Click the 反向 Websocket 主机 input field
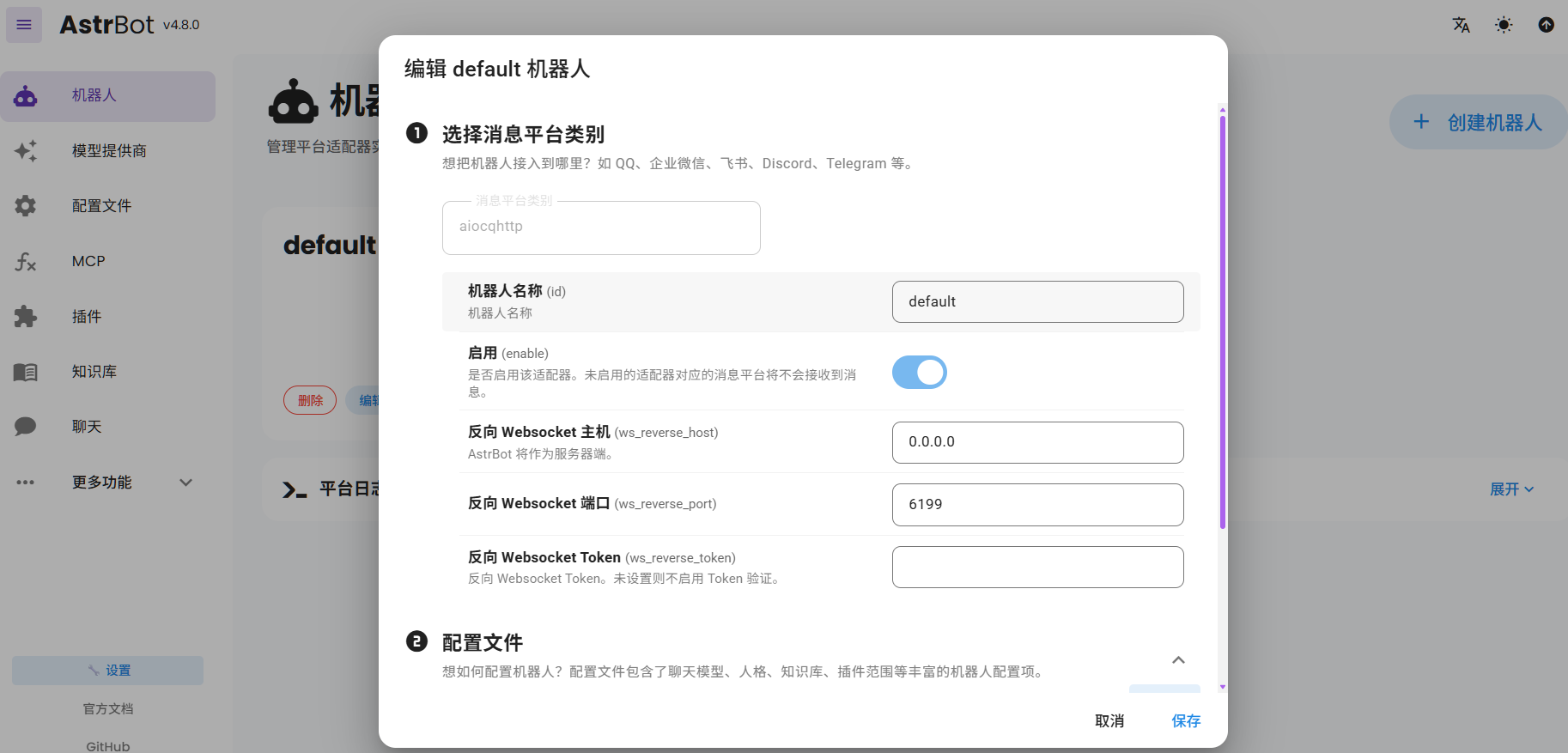The height and width of the screenshot is (753, 1568). (x=1037, y=442)
